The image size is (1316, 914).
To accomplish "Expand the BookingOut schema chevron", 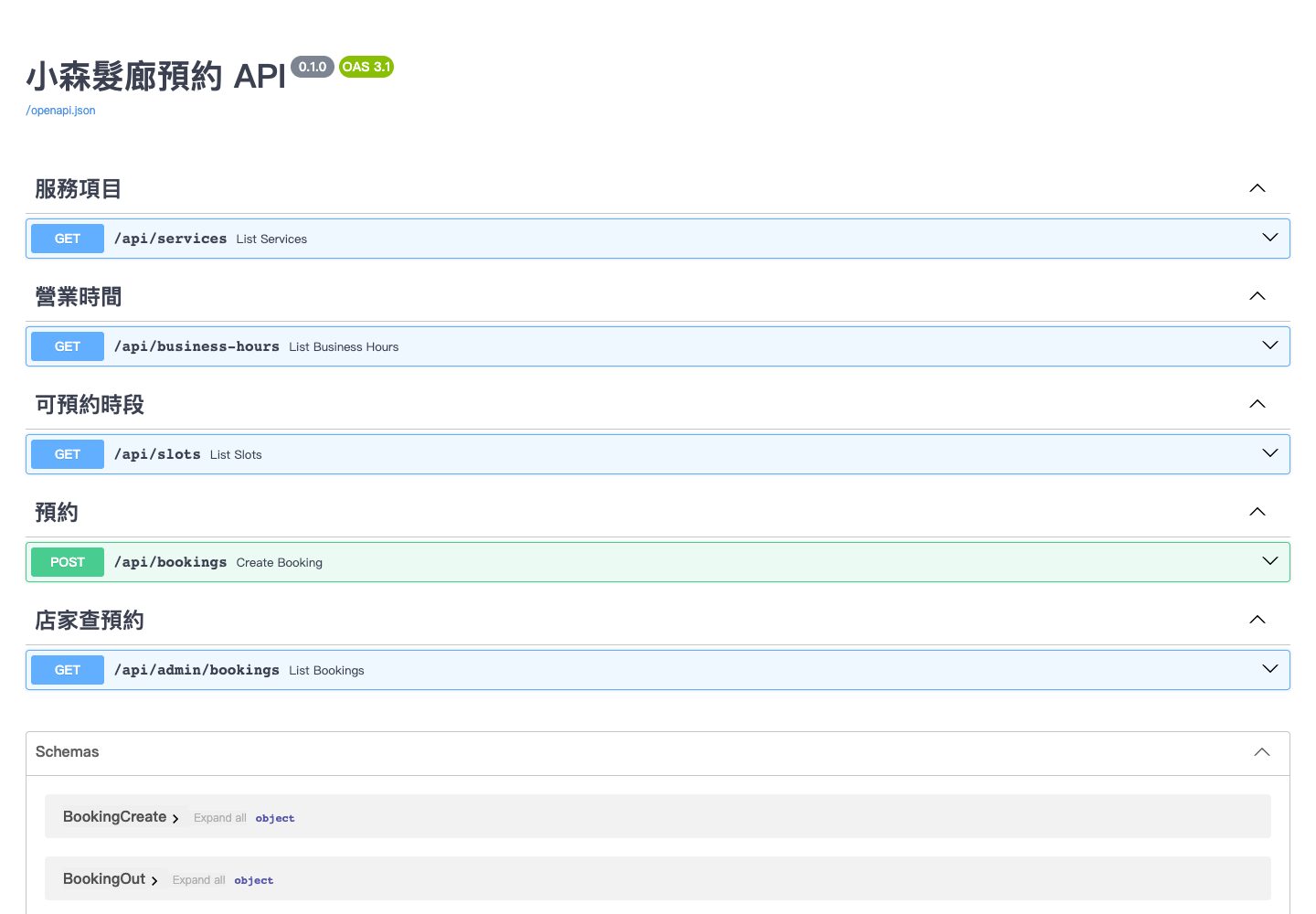I will (154, 880).
